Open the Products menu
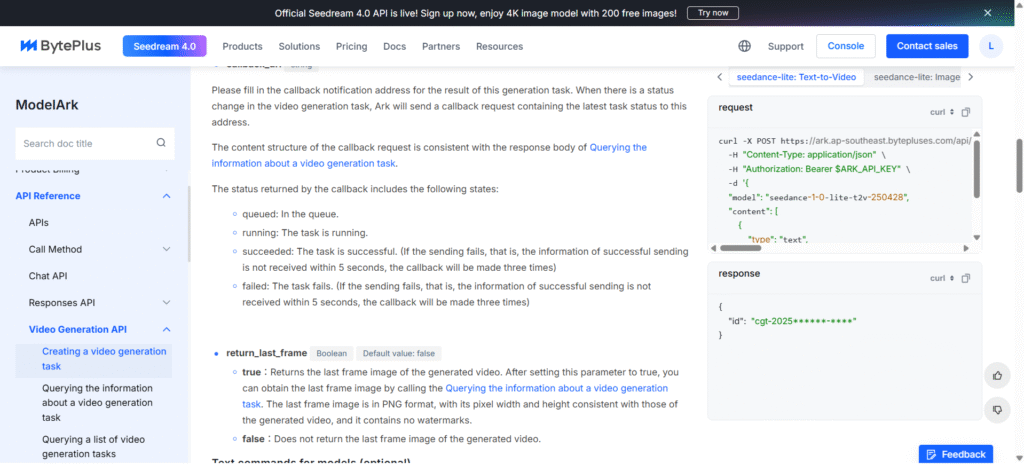 click(x=242, y=46)
